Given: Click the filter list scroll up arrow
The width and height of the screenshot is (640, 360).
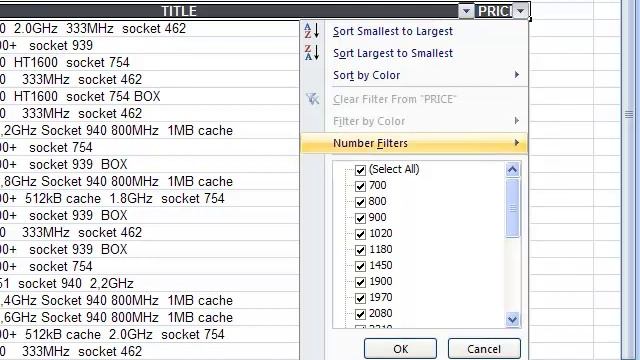Looking at the screenshot, I should tap(513, 169).
